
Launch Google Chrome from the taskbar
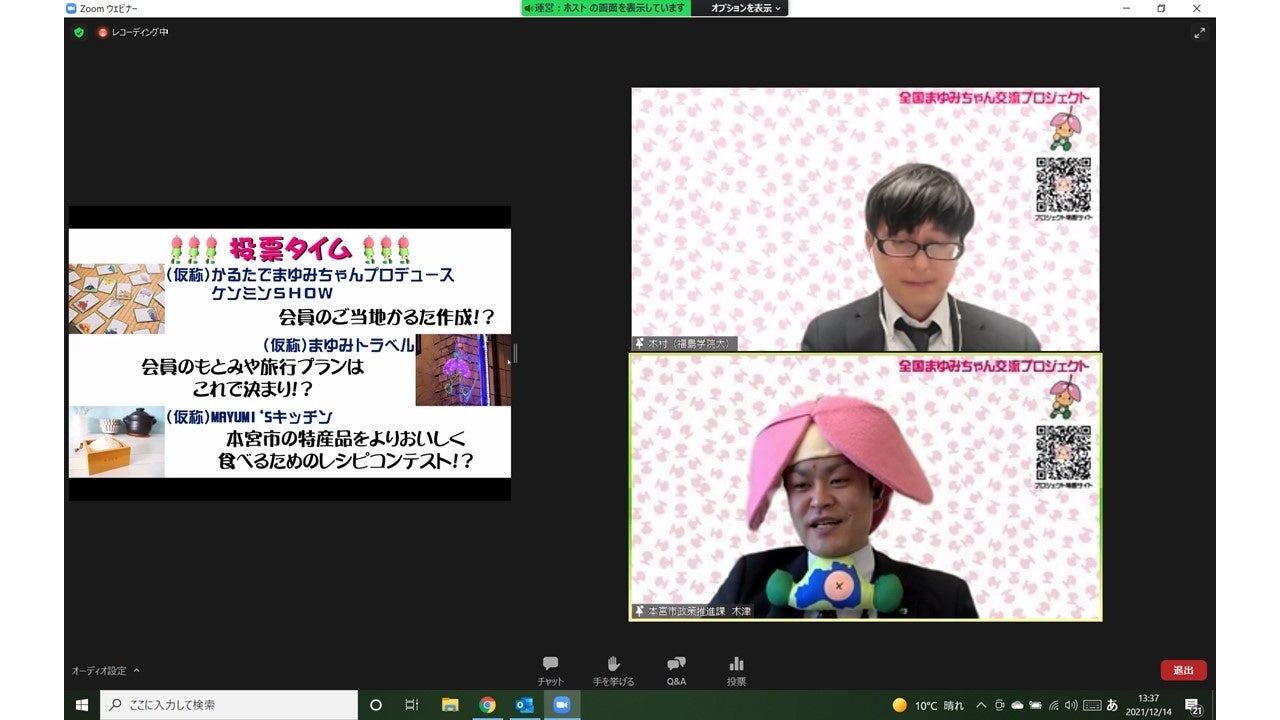pos(488,705)
